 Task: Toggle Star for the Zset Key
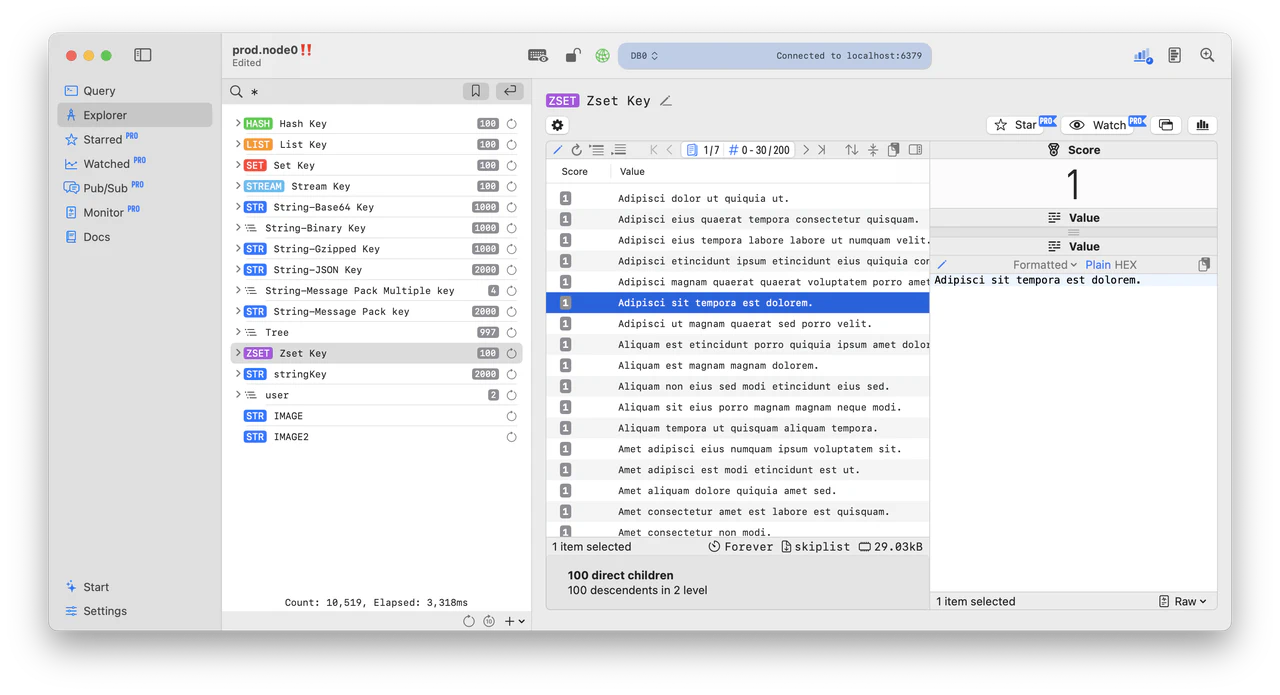(x=1018, y=125)
